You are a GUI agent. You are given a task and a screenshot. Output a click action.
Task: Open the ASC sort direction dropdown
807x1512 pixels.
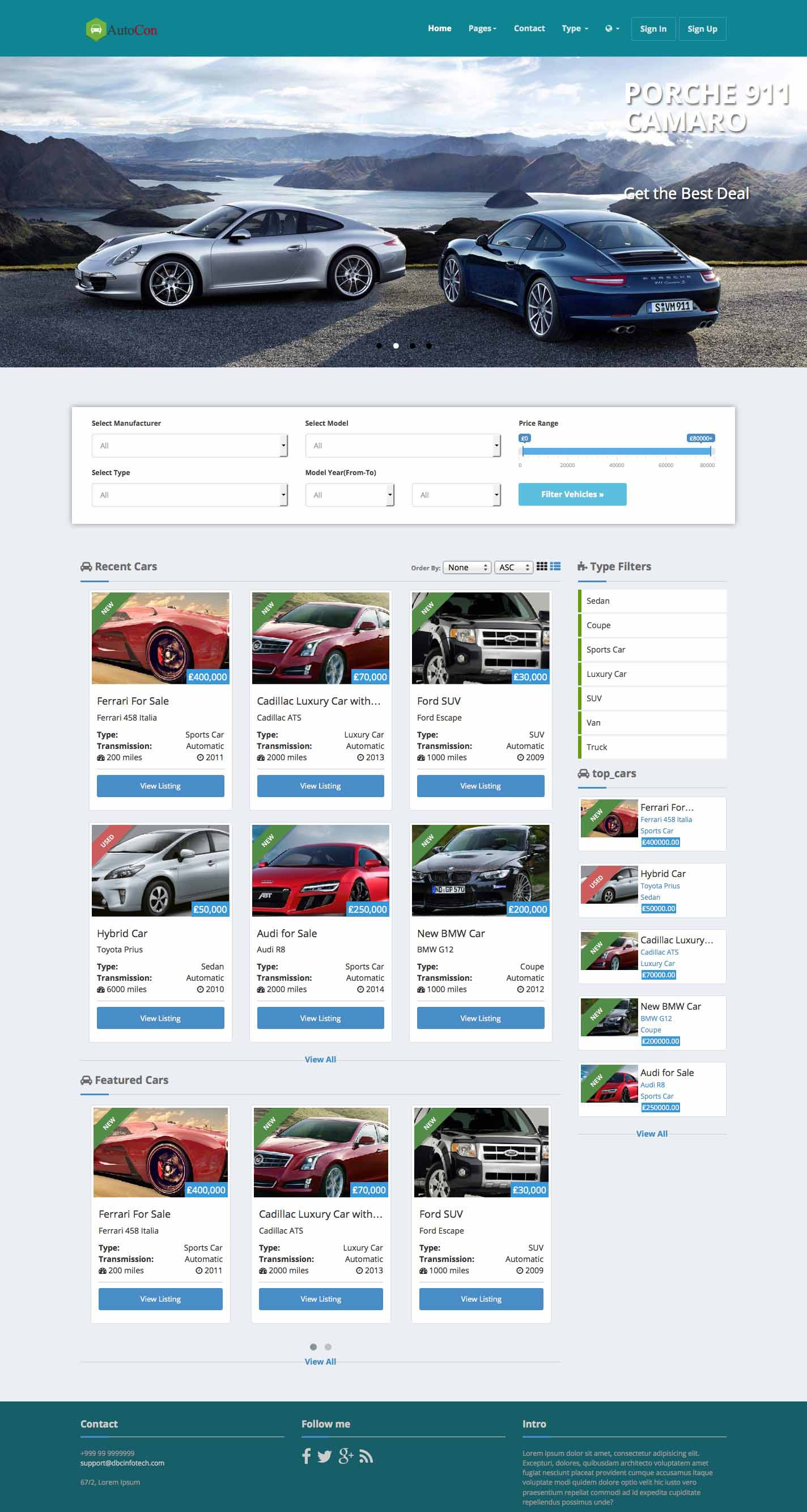coord(513,567)
